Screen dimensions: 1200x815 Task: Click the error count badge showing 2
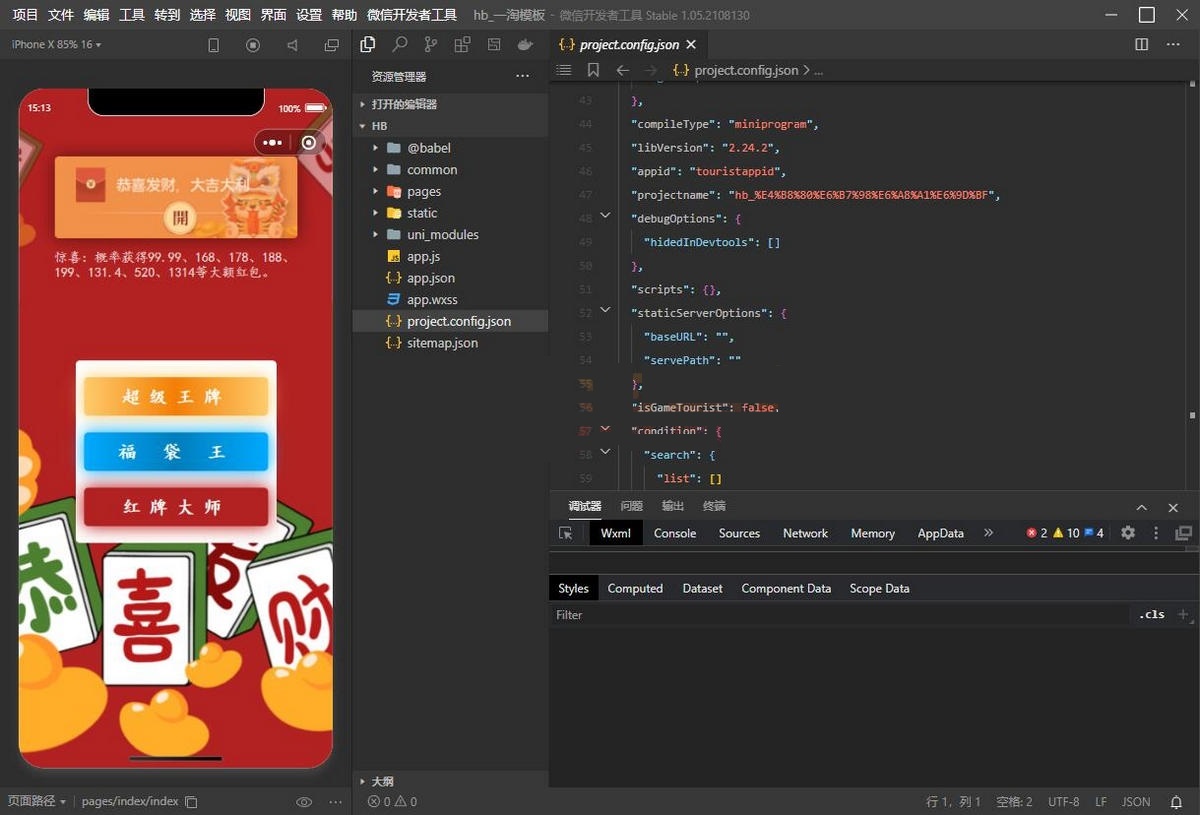click(1037, 533)
